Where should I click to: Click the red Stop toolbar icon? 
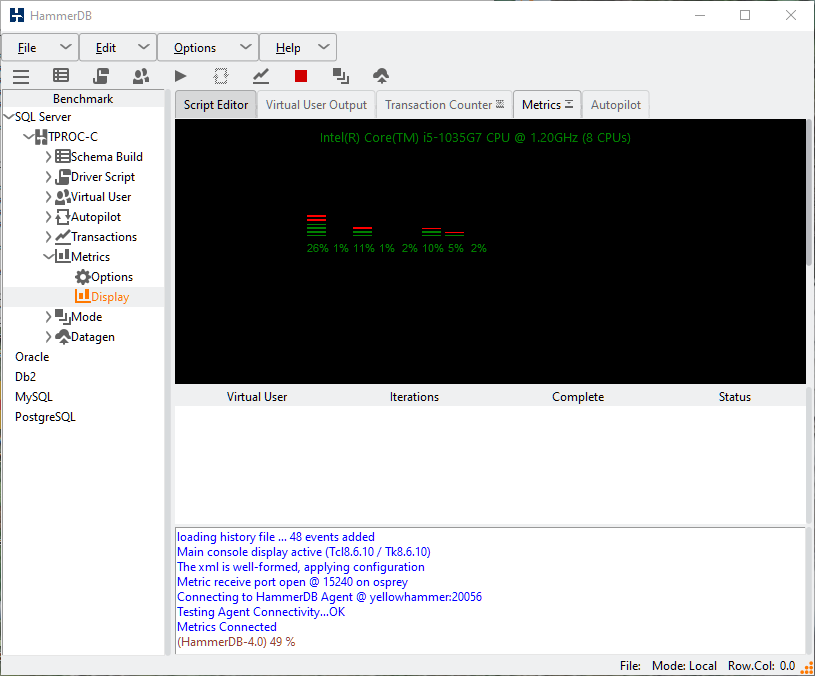301,76
